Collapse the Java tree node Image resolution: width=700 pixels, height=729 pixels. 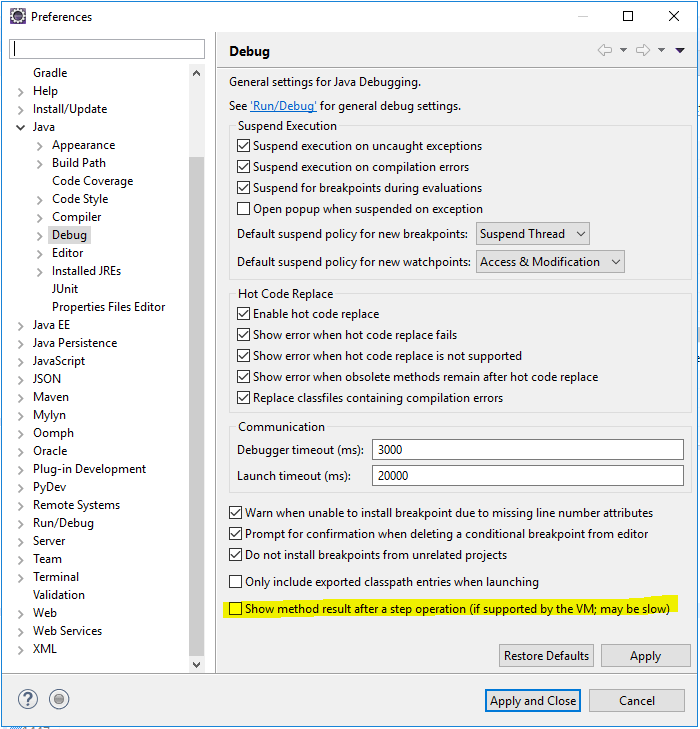[x=20, y=127]
